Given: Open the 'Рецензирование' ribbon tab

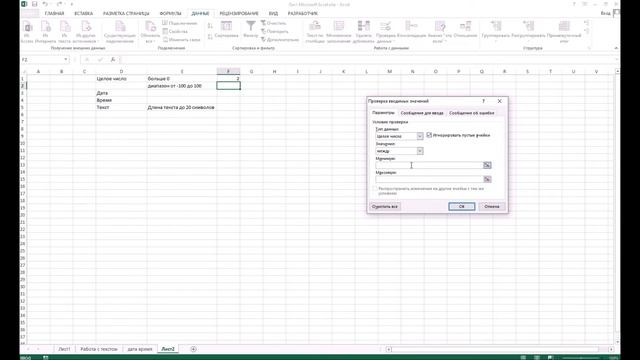Looking at the screenshot, I should (239, 13).
